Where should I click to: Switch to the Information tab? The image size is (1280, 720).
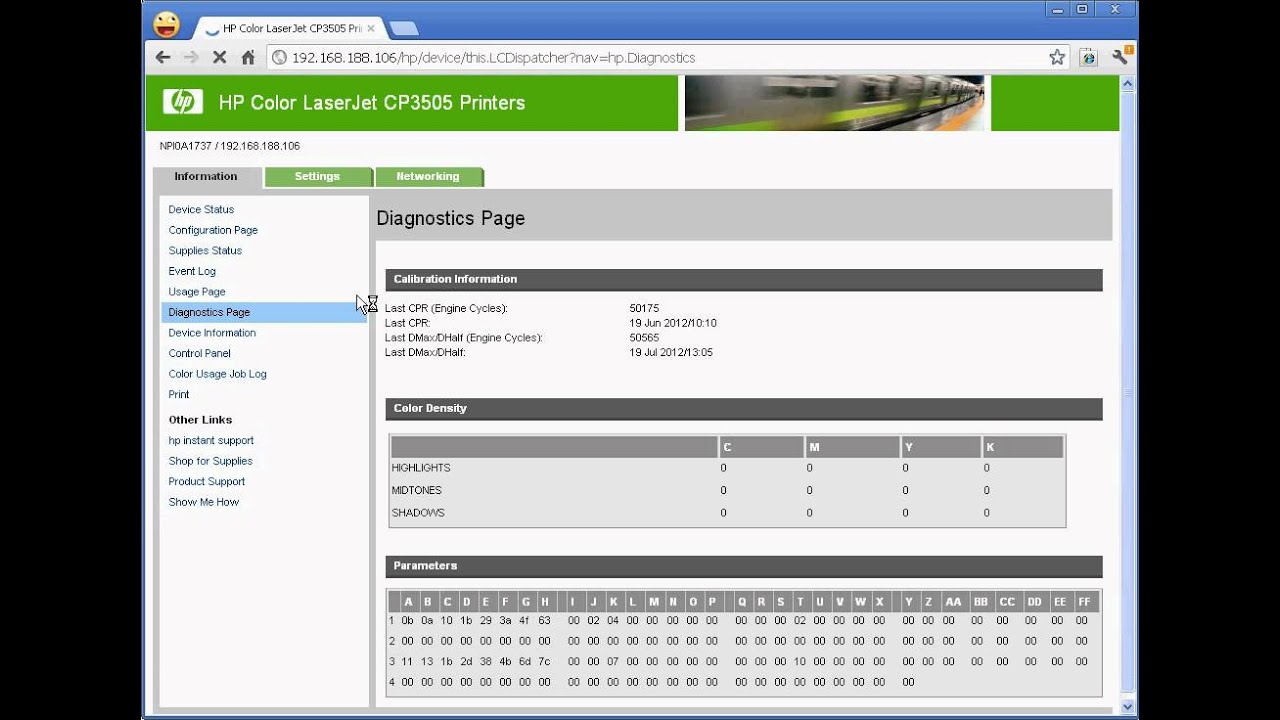click(x=206, y=177)
